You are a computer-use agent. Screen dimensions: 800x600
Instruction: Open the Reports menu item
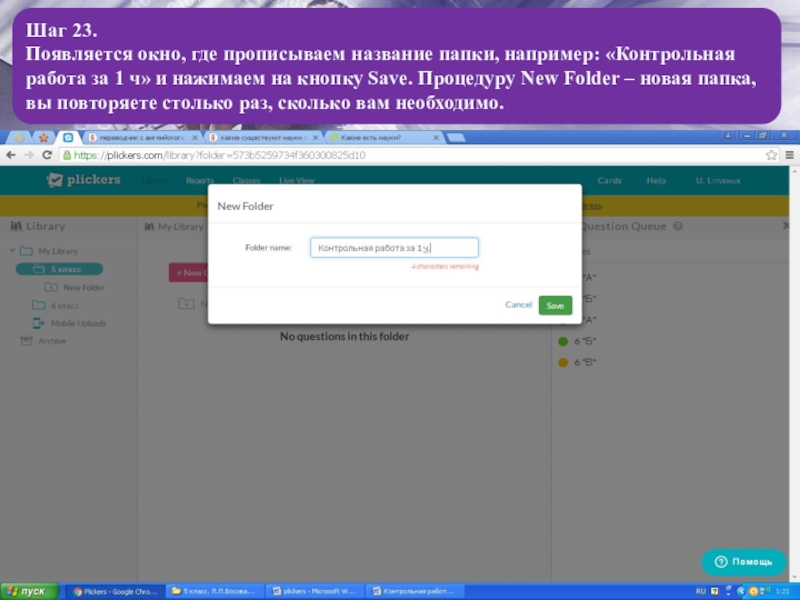199,181
